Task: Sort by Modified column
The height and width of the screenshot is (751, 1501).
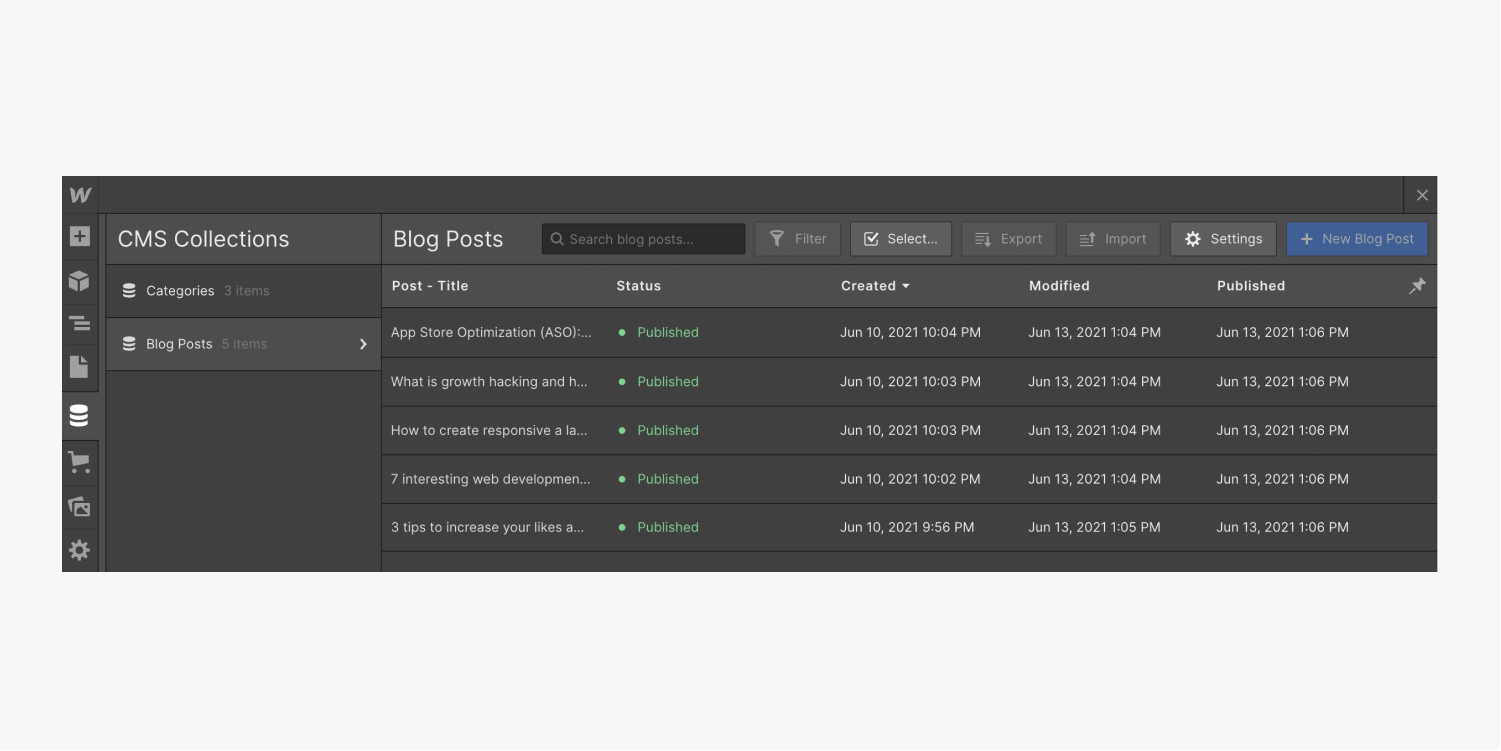Action: 1059,286
